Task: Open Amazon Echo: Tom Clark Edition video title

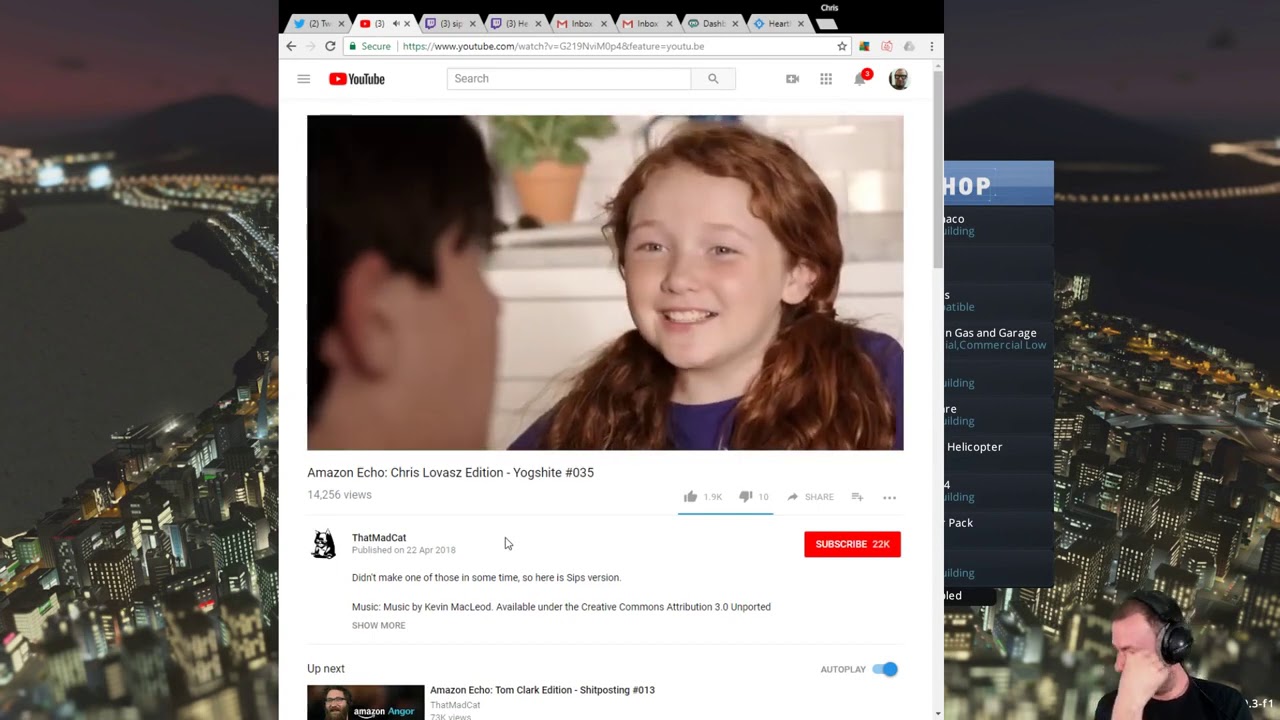Action: click(542, 690)
